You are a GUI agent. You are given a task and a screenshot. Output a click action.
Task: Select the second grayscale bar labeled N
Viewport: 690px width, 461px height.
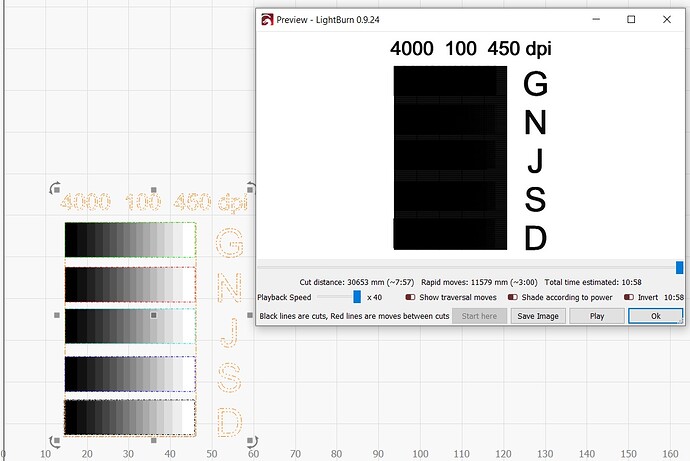coord(130,285)
